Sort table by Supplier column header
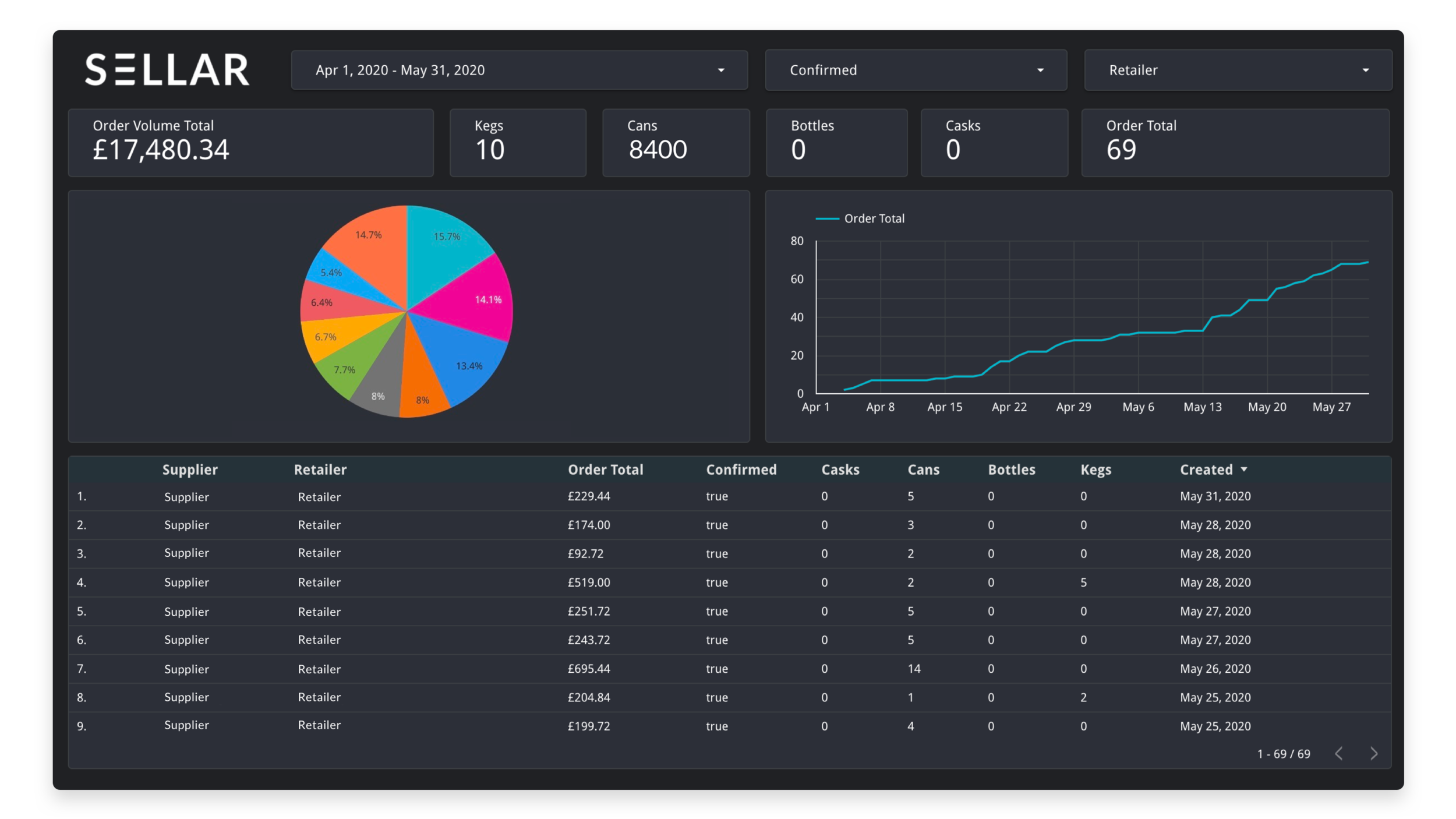 (190, 469)
